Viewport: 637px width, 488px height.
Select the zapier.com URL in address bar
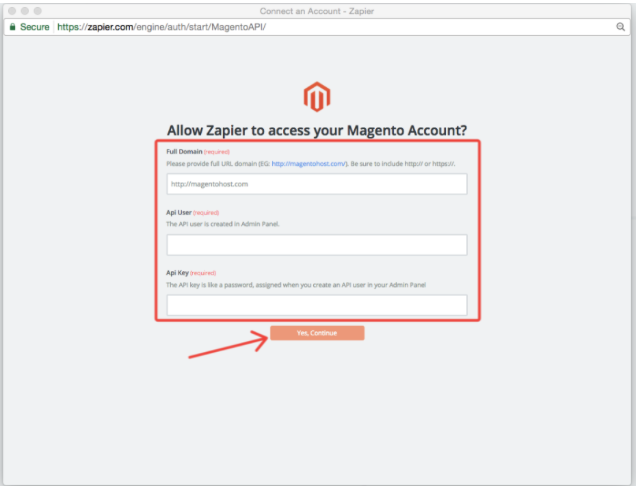[161, 27]
